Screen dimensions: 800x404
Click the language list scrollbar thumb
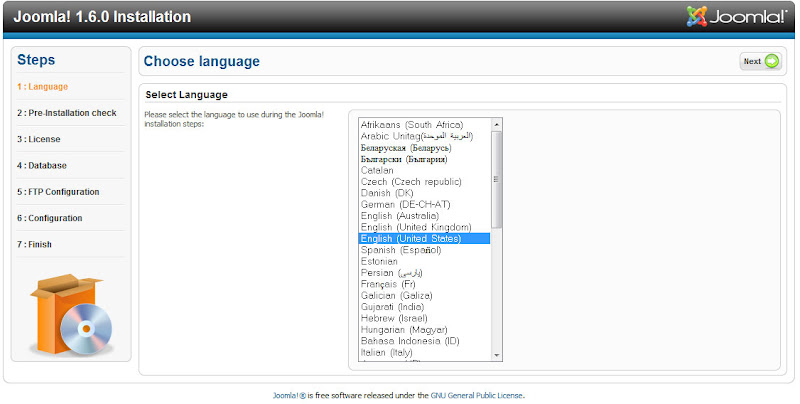click(x=496, y=179)
